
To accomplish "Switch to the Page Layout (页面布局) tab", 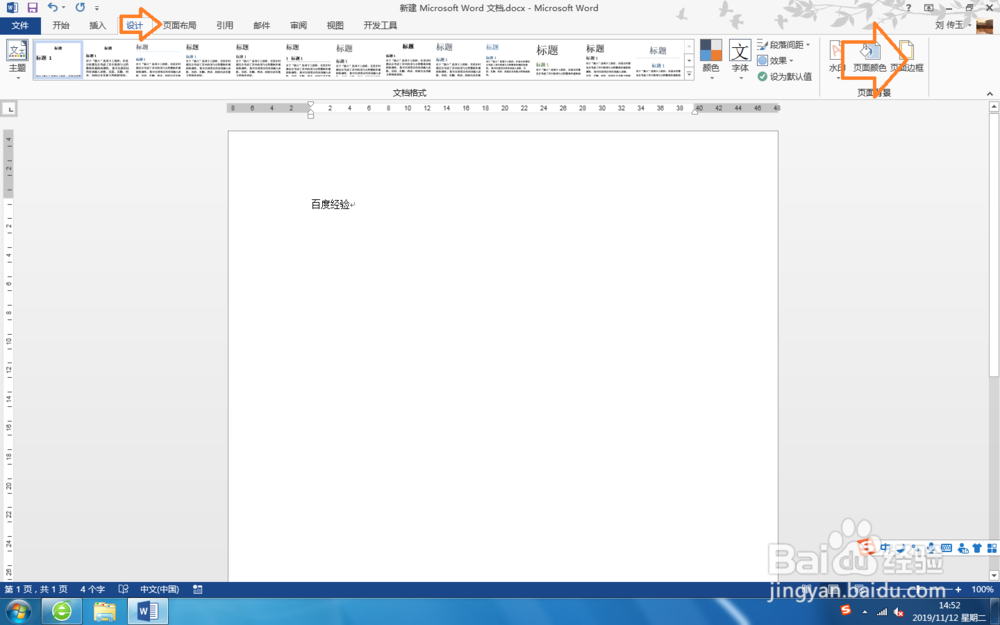I will (x=179, y=25).
